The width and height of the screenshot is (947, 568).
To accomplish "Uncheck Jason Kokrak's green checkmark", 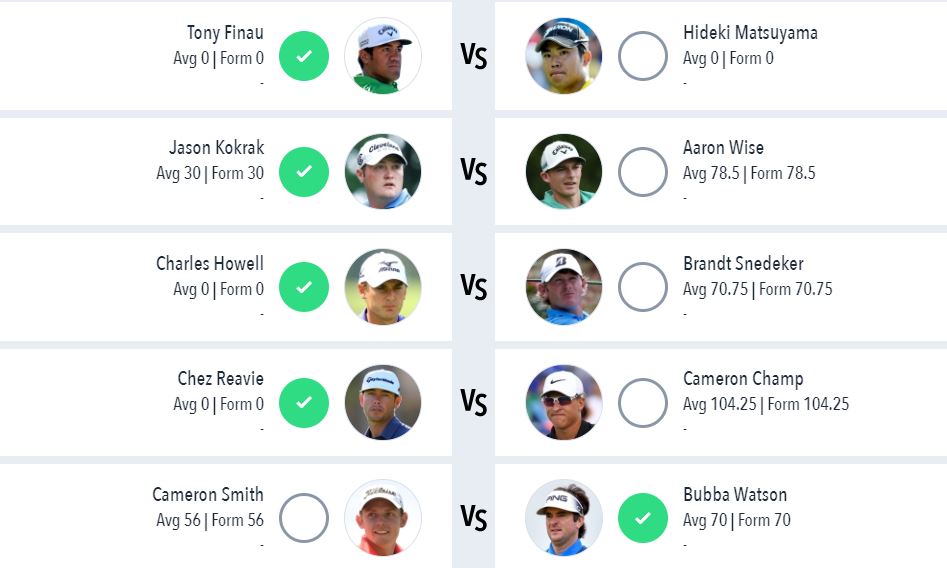I will (304, 172).
